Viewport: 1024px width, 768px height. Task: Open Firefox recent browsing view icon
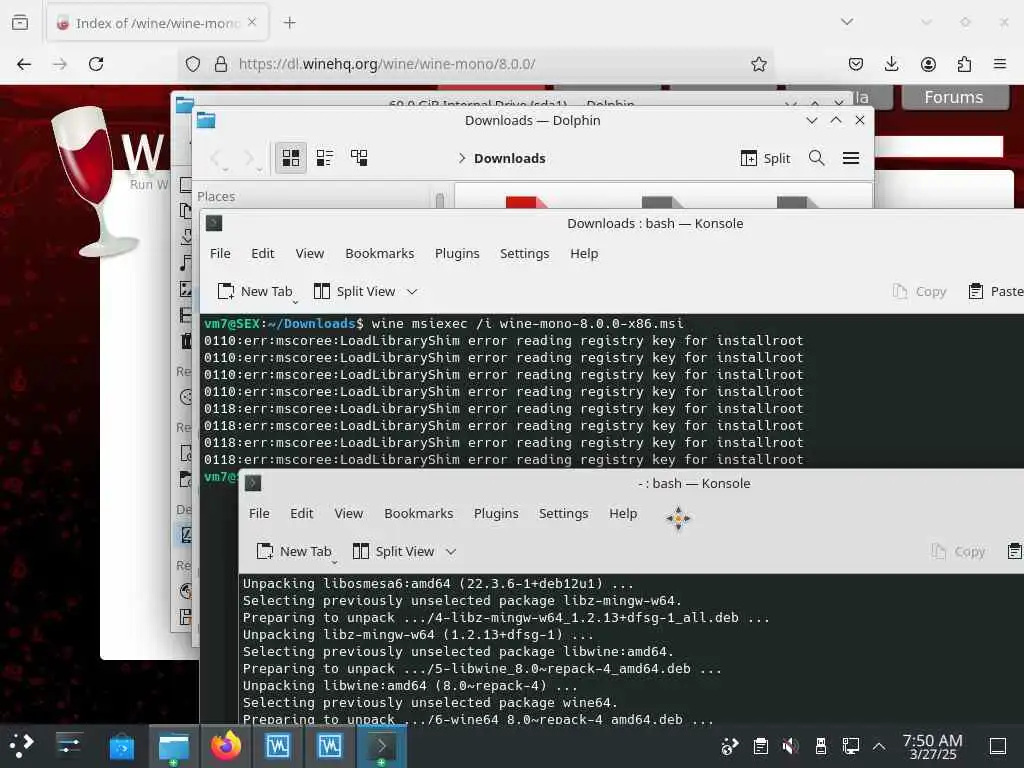click(20, 23)
